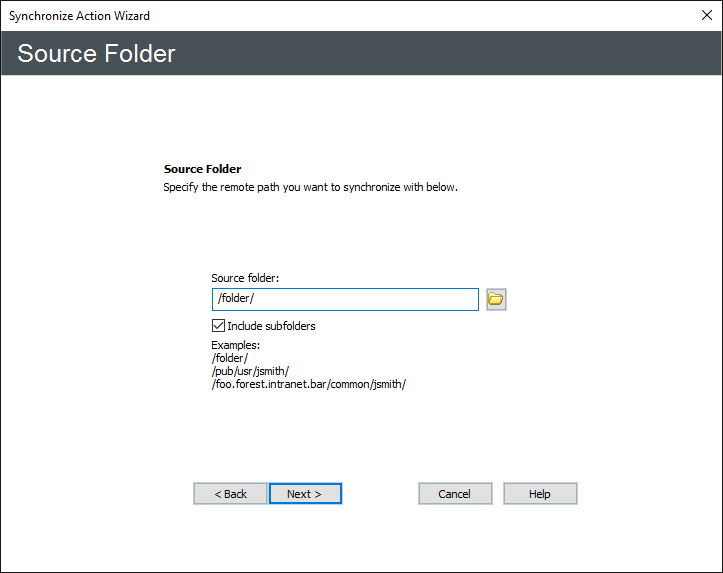Click the foo.forest.intranet.bar example path
Image resolution: width=723 pixels, height=573 pixels.
click(x=308, y=384)
